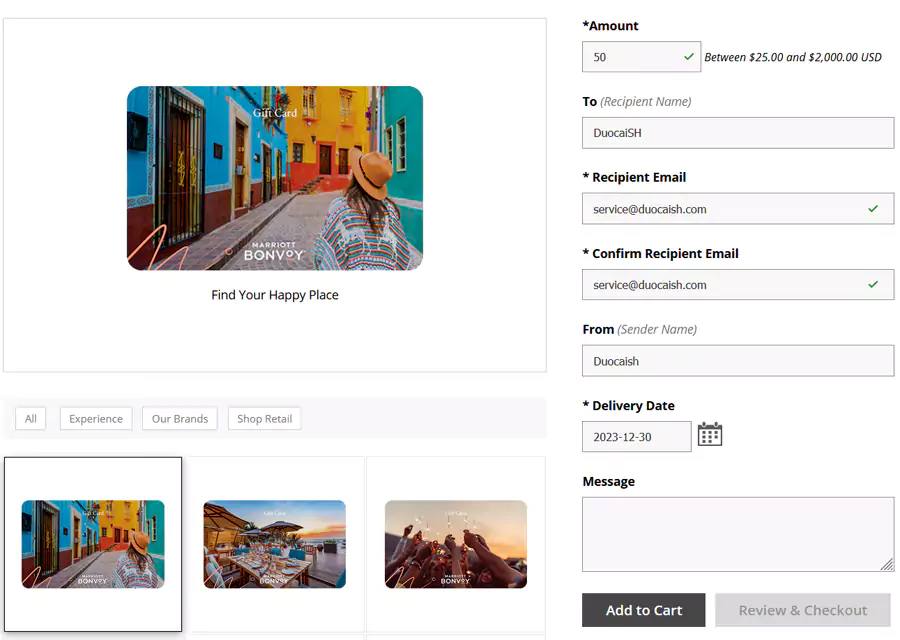Click the green checkmark in Amount field

688,57
